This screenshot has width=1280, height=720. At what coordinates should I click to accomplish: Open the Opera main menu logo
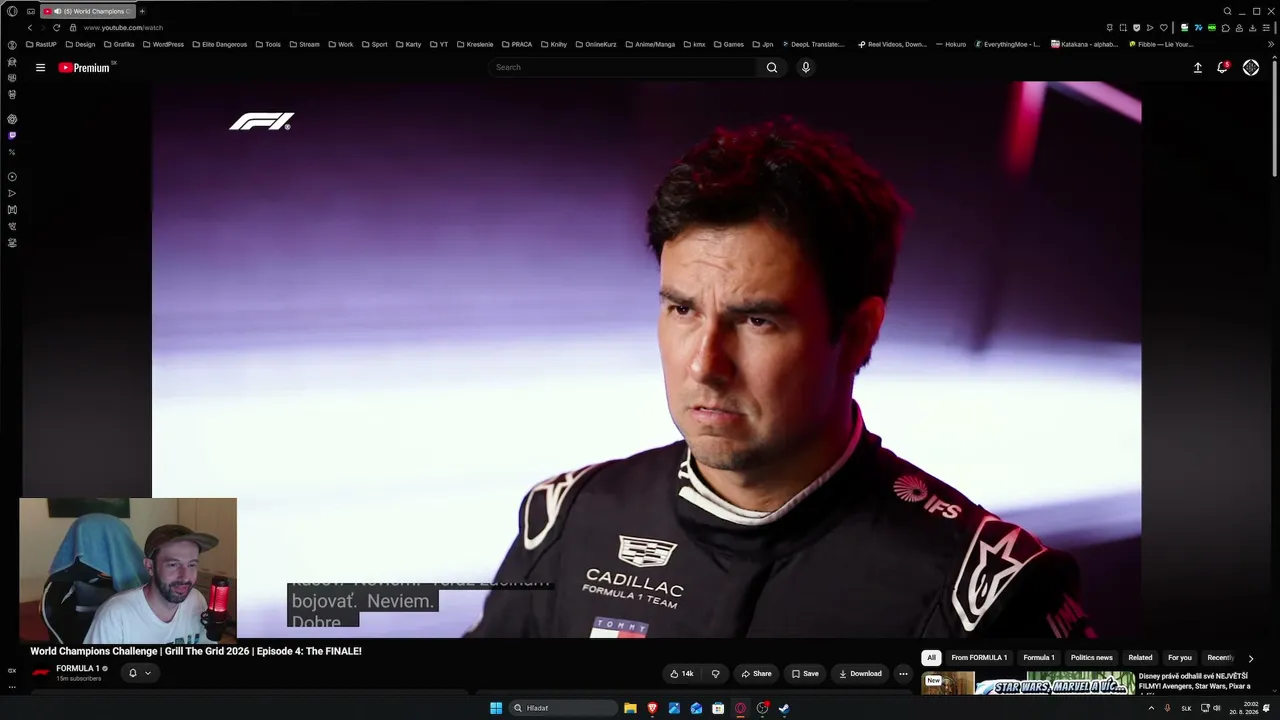tap(12, 11)
